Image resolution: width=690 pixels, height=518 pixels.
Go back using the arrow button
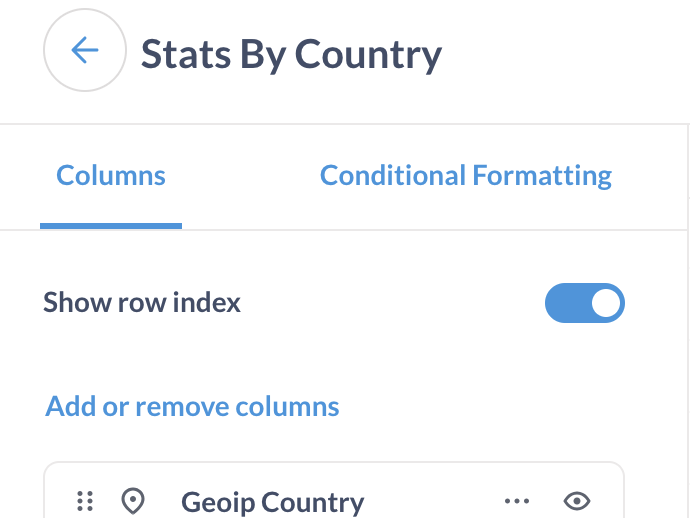coord(85,51)
